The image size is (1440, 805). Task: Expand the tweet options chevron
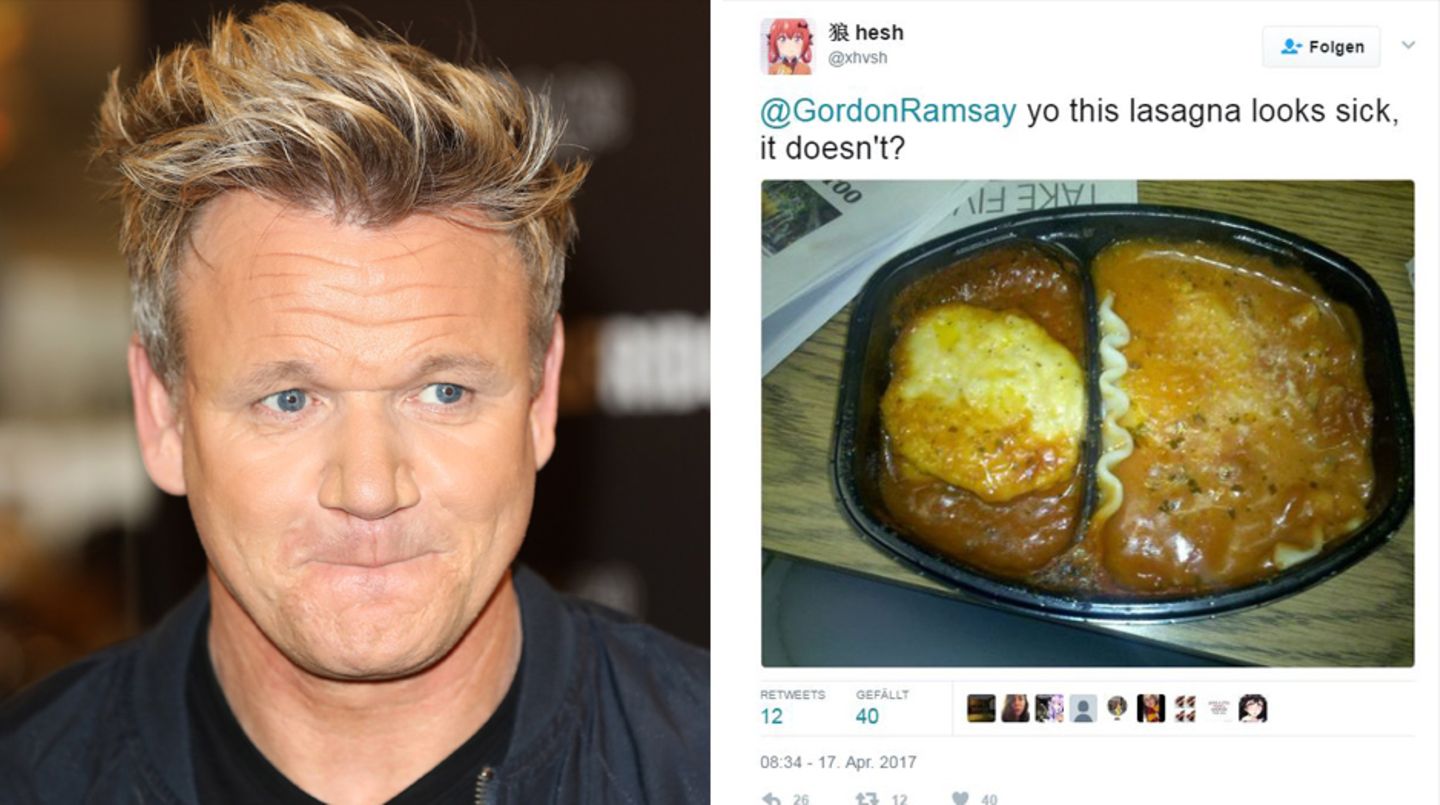pos(1408,45)
